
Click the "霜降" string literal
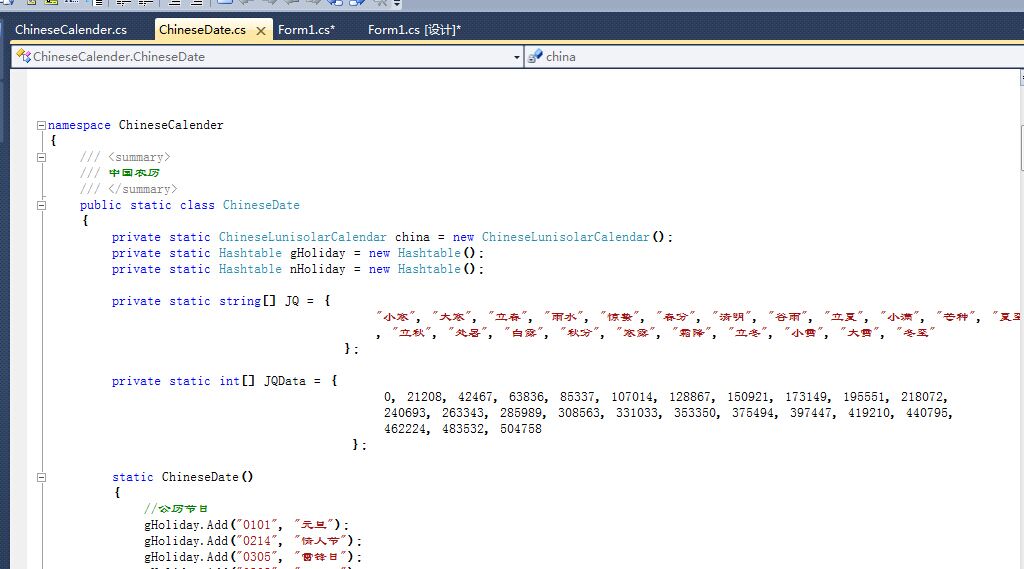pyautogui.click(x=692, y=333)
